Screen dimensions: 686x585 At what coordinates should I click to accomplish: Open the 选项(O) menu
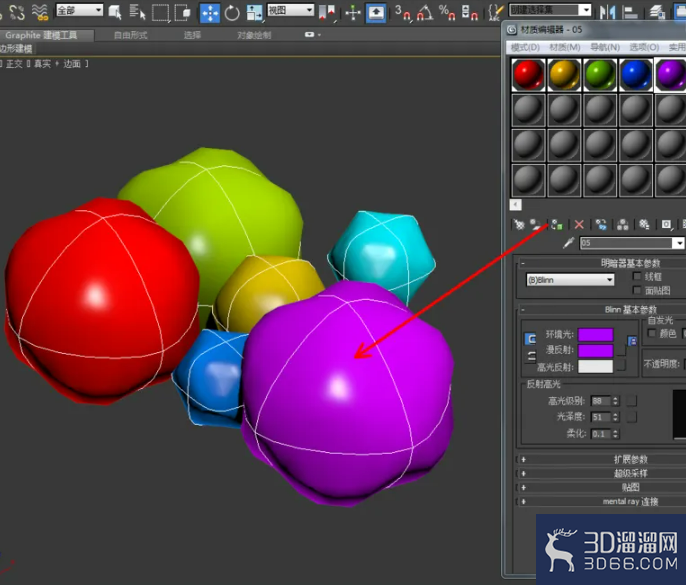644,47
